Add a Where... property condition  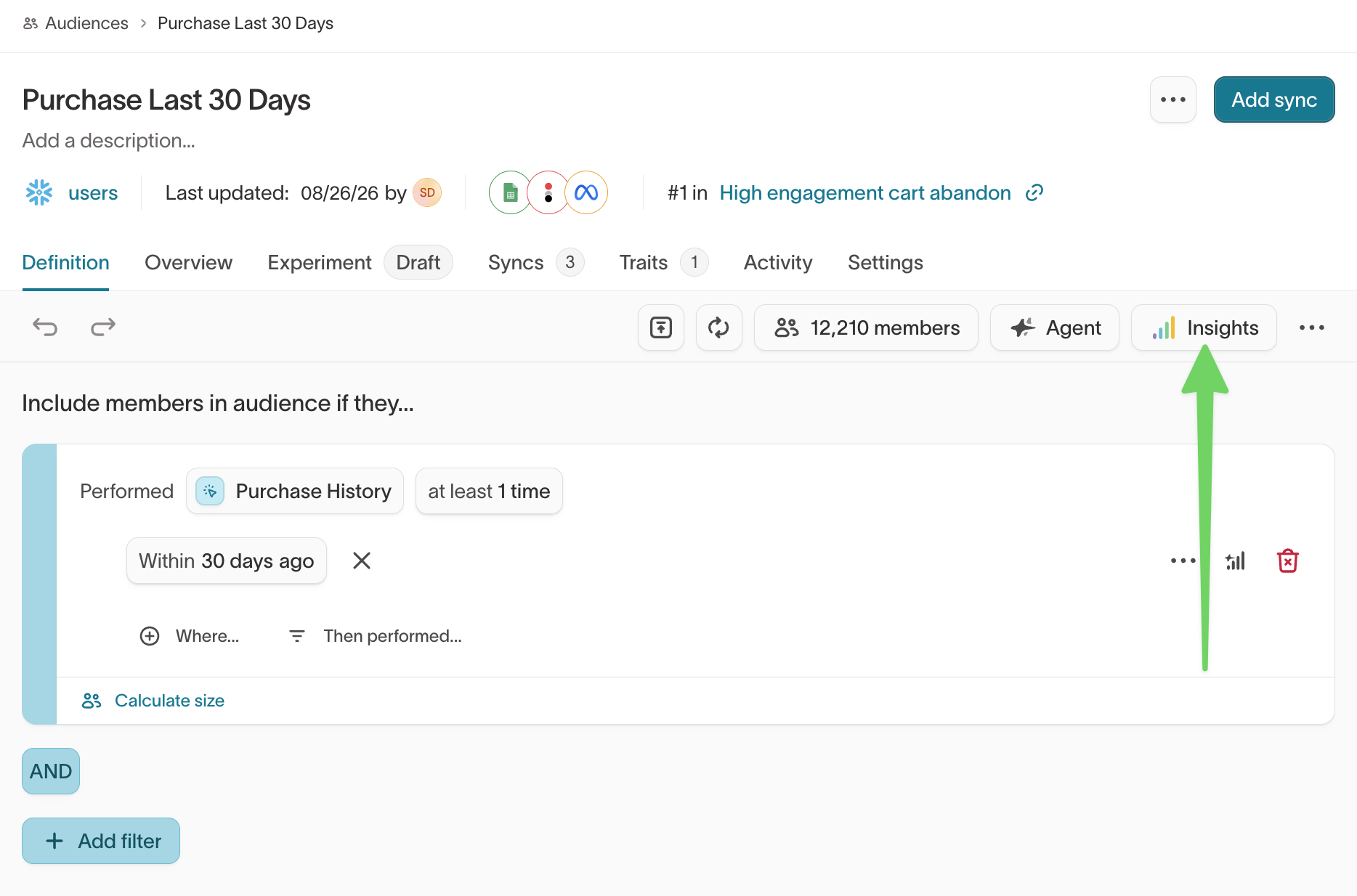[190, 636]
